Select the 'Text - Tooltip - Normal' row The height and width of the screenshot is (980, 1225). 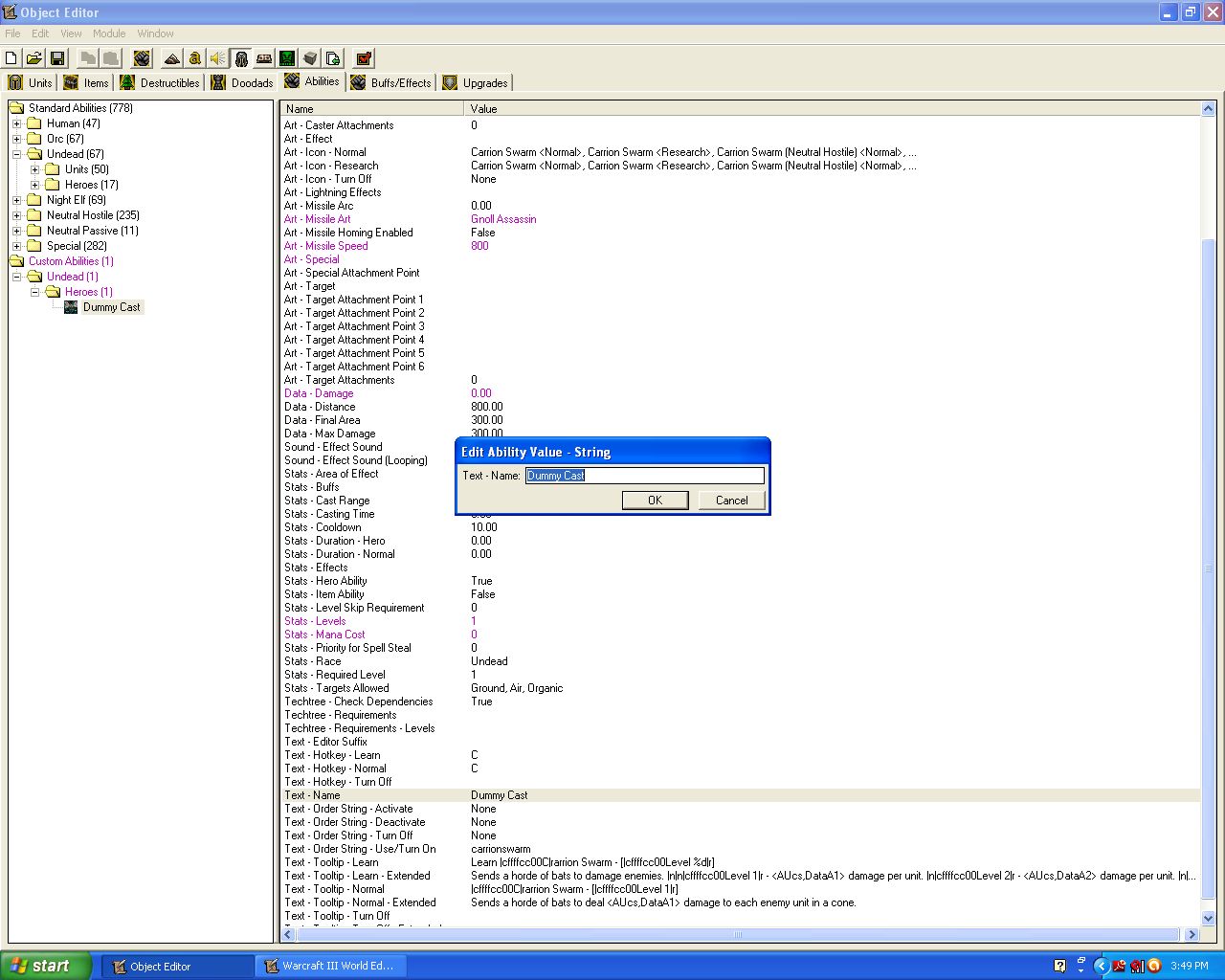(740, 889)
